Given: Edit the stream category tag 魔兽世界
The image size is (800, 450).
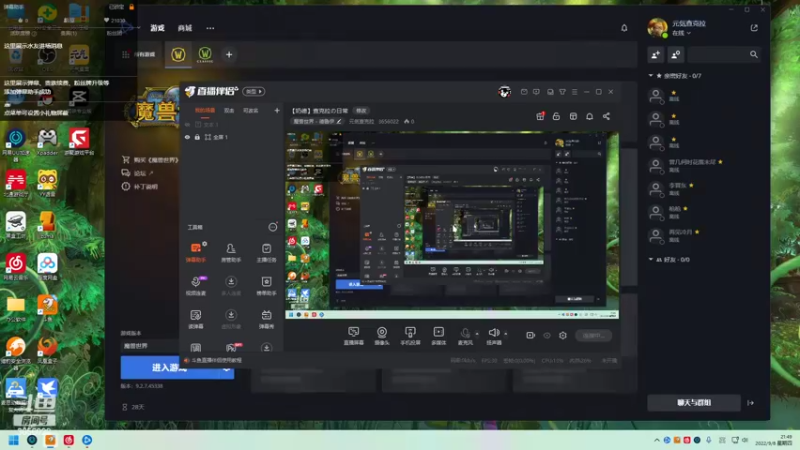Looking at the screenshot, I should click(x=316, y=121).
